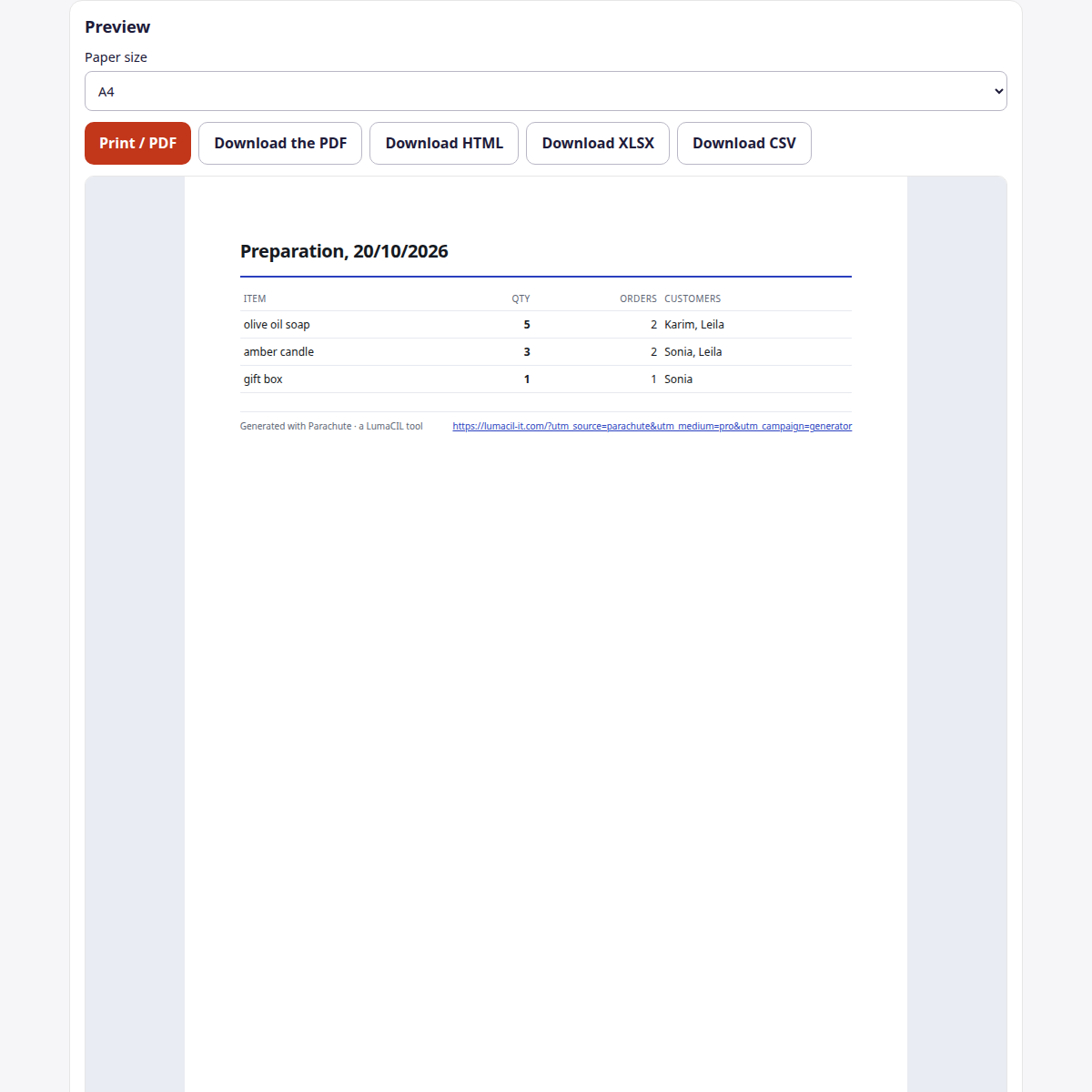The height and width of the screenshot is (1092, 1092).
Task: Click quantity 5 for olive oil soap
Action: tap(527, 325)
